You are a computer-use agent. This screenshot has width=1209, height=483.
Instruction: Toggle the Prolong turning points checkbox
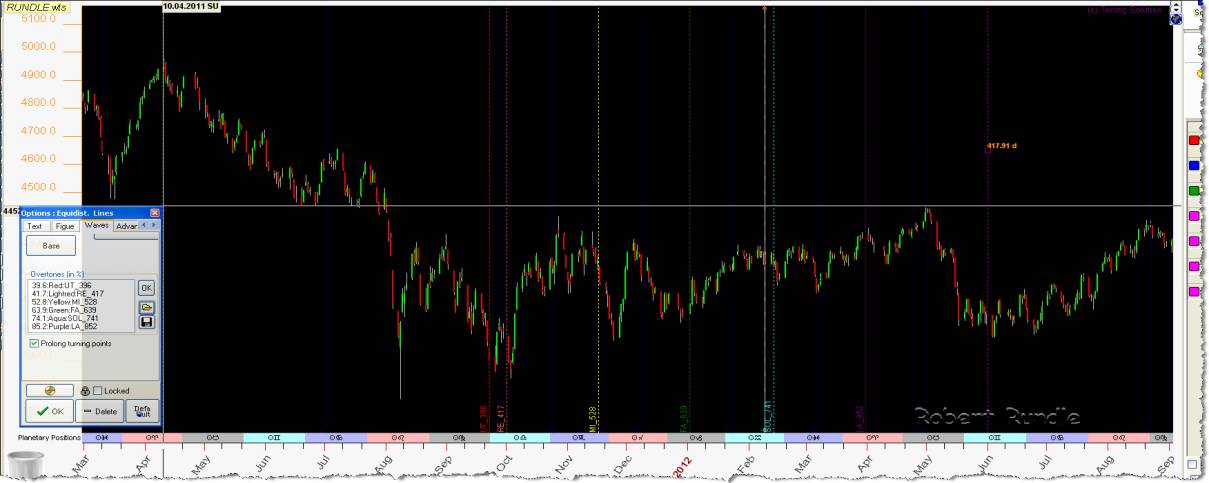(35, 343)
